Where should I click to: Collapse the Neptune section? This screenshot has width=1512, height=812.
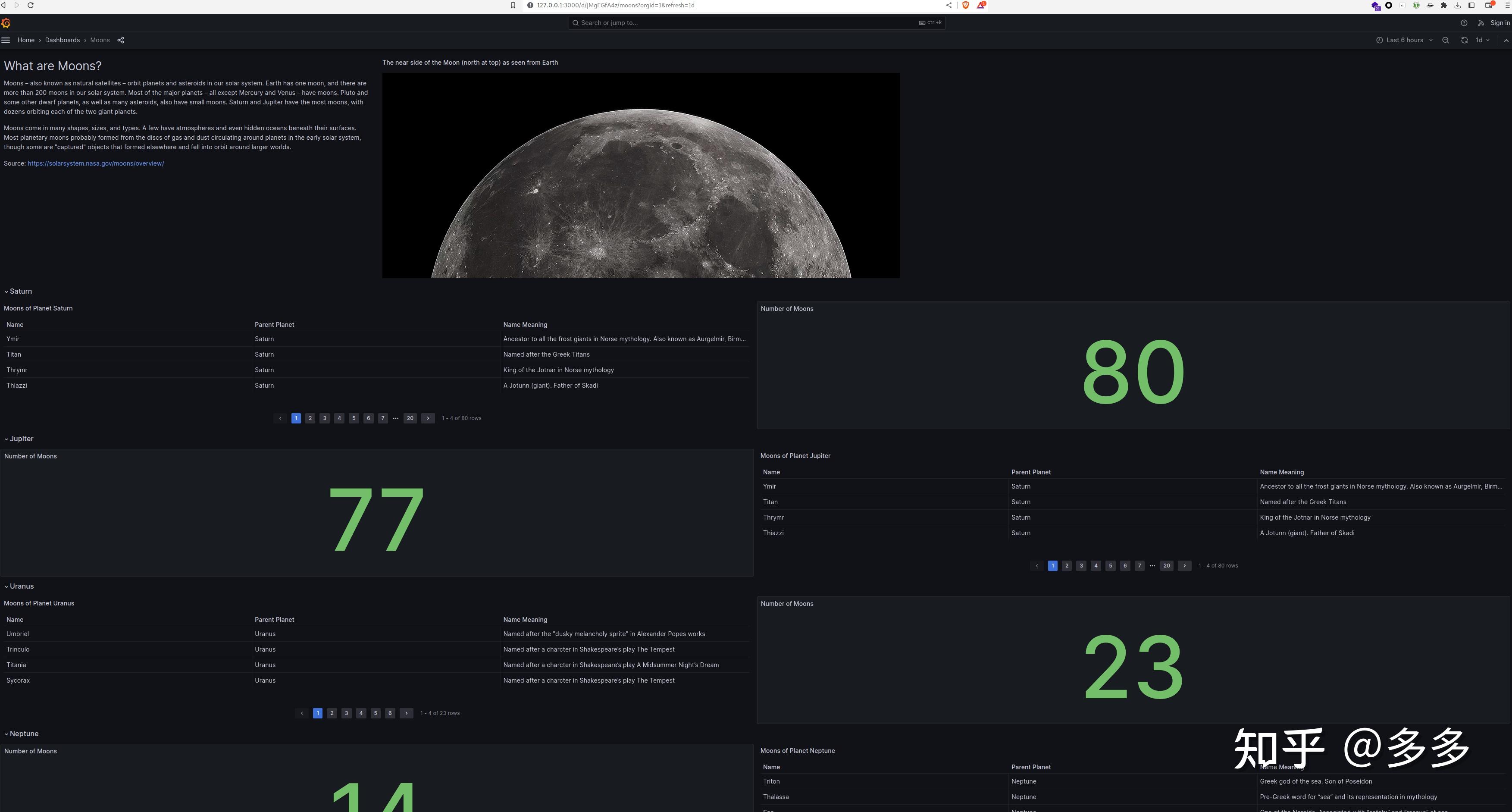[x=22, y=734]
